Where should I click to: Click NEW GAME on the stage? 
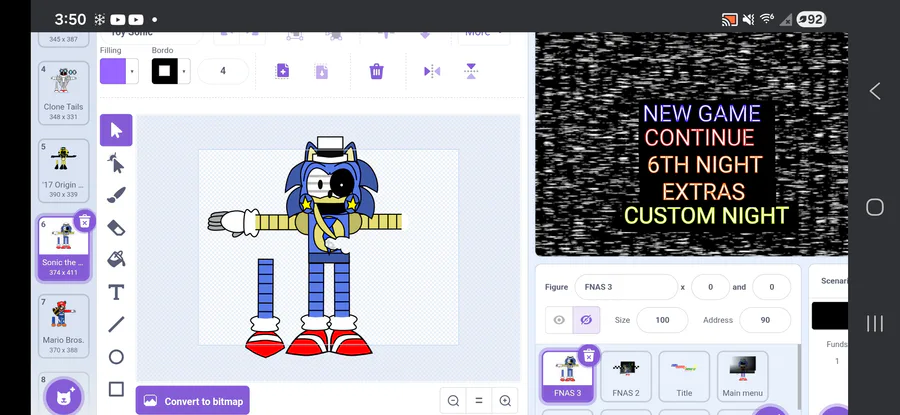click(701, 113)
